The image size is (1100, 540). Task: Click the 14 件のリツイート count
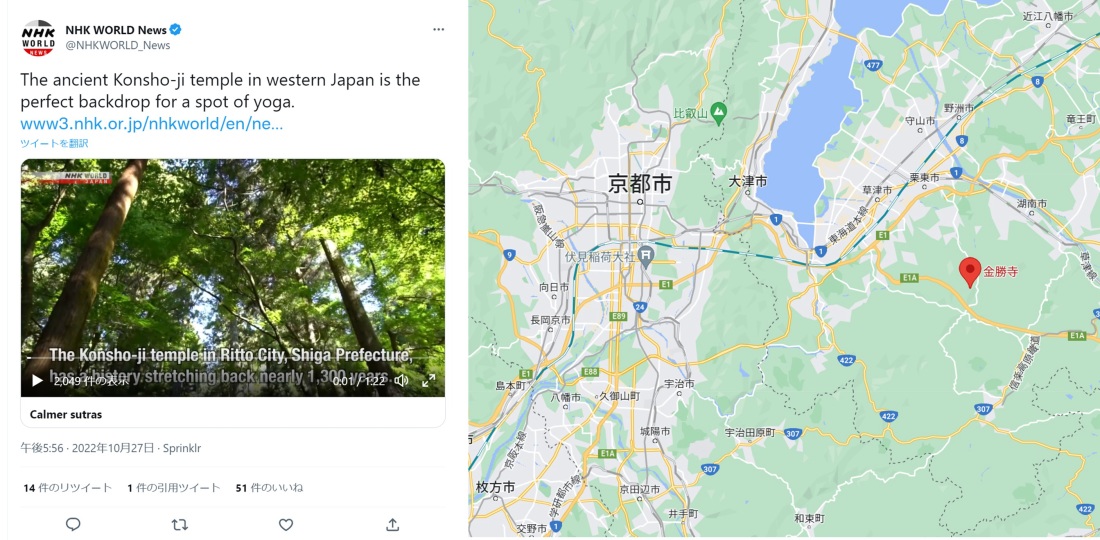67,487
